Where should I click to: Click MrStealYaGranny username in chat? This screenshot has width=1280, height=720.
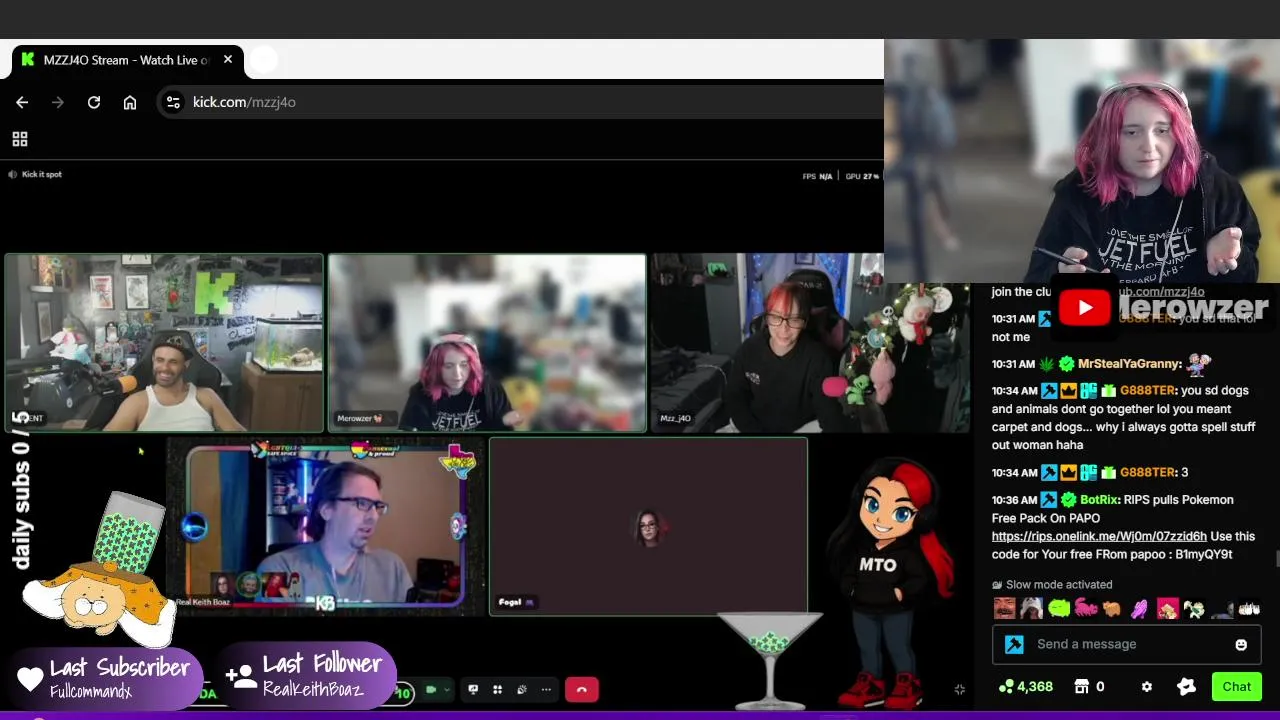[x=1129, y=364]
